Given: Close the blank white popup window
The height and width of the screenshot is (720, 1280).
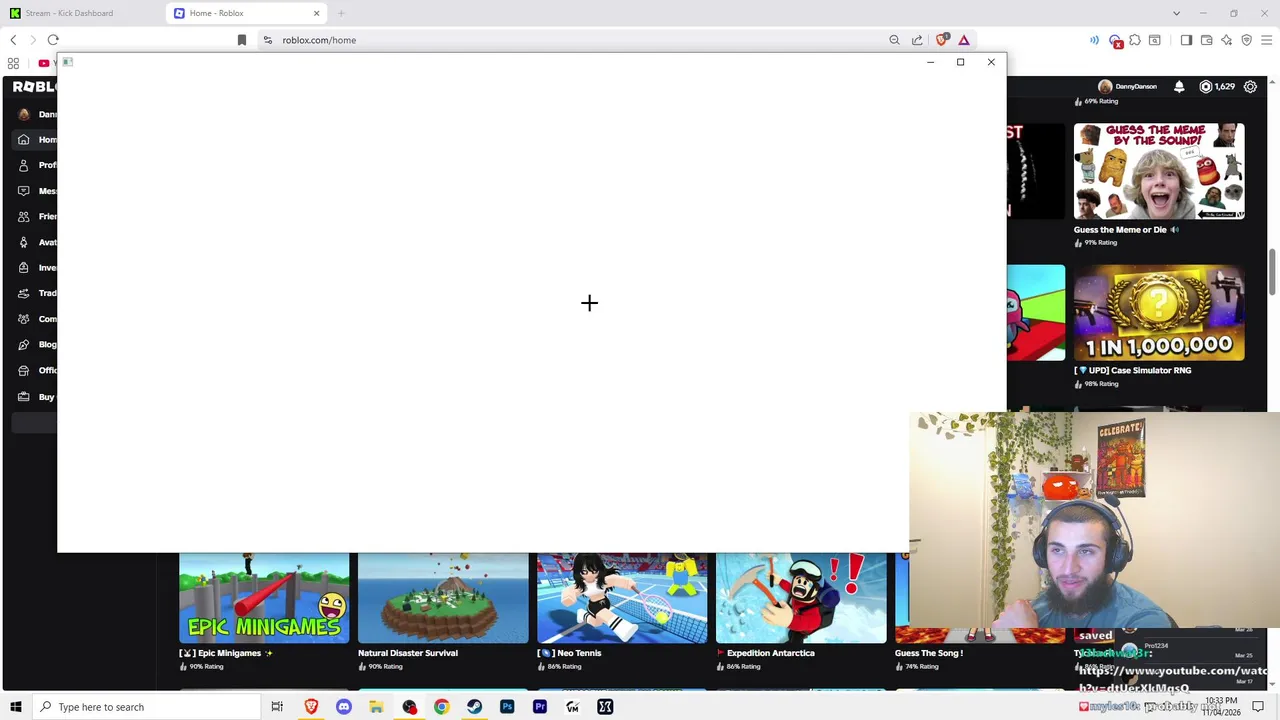Looking at the screenshot, I should tap(991, 62).
